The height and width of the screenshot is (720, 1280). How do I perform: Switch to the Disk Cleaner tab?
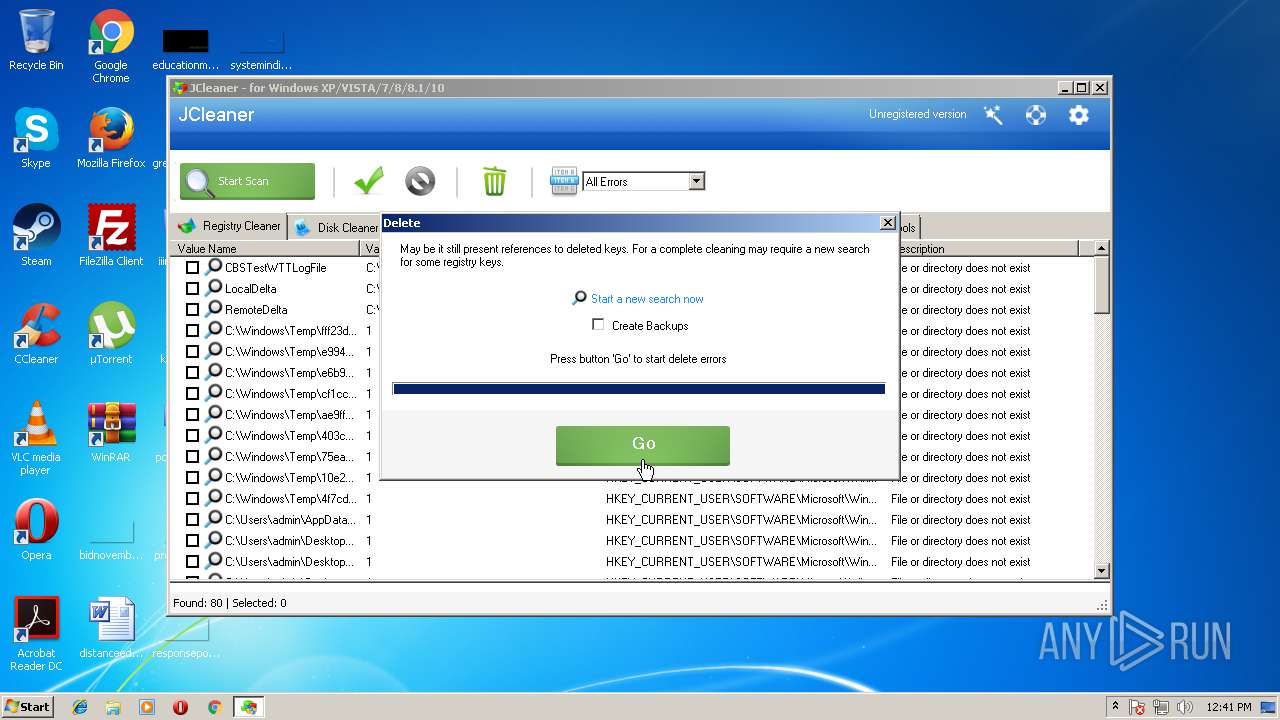tap(337, 228)
